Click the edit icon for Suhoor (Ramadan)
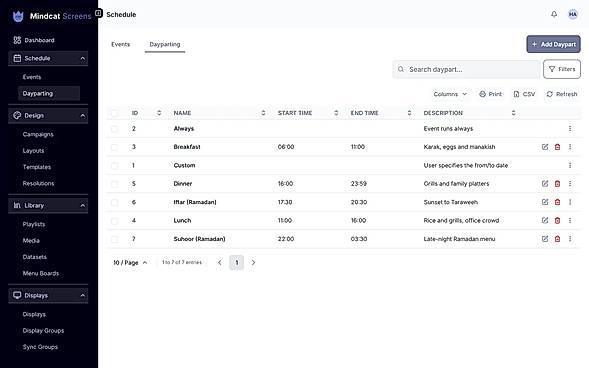This screenshot has width=589, height=368. click(545, 239)
